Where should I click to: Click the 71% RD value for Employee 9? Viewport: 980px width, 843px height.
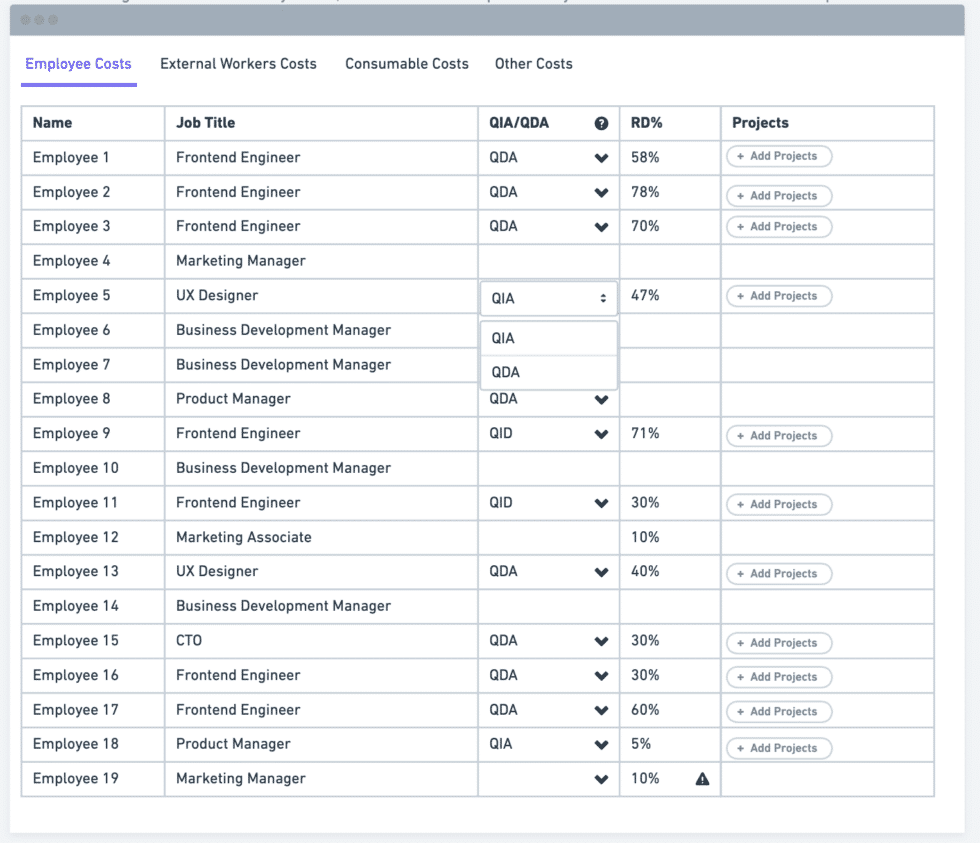click(645, 434)
